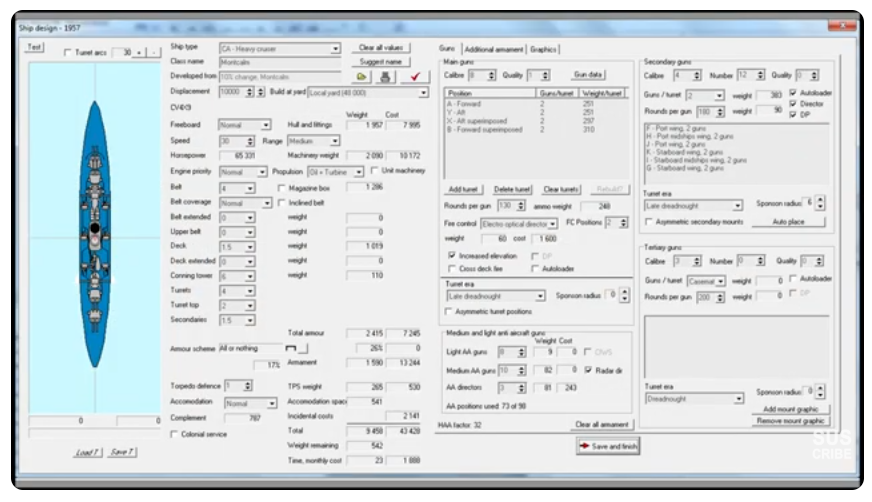Screen dimensions: 872x502
Task: Uncheck secondary guns Director checkbox
Action: [x=793, y=104]
